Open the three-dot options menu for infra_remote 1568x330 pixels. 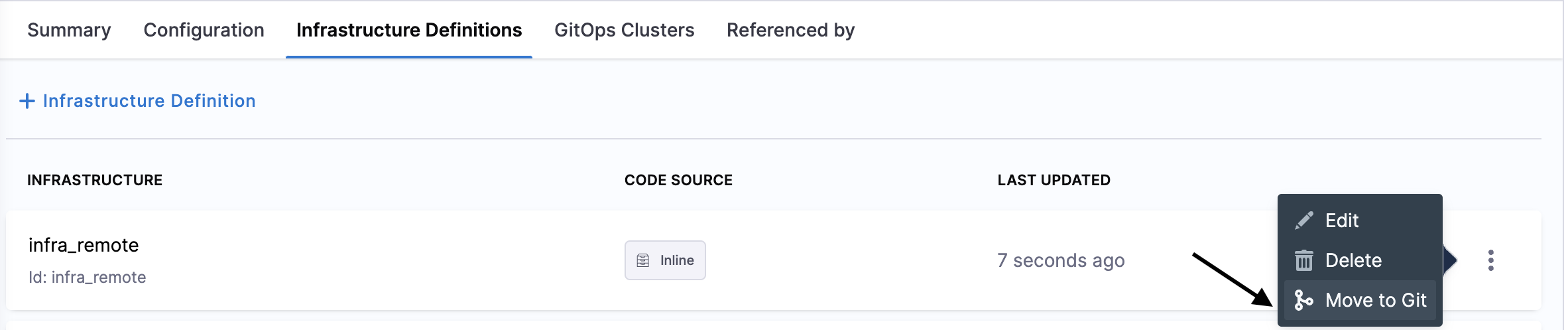(1490, 260)
